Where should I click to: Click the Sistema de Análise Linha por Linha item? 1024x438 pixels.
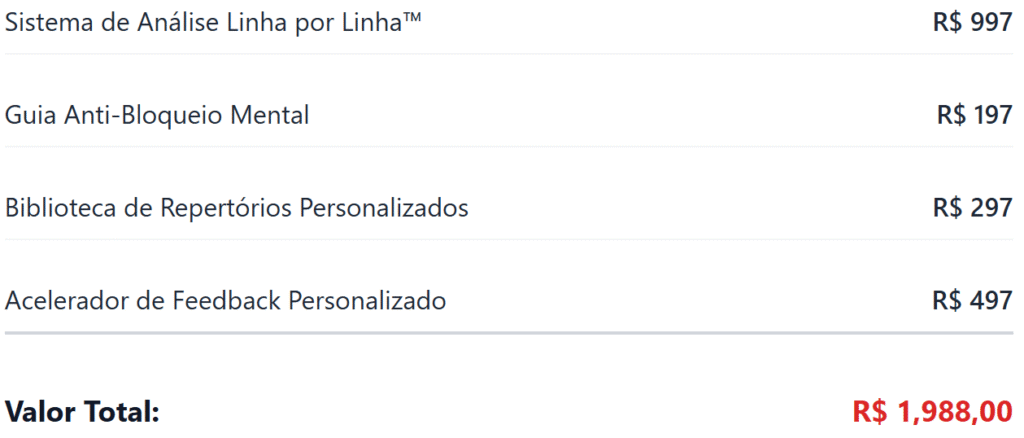tap(212, 23)
